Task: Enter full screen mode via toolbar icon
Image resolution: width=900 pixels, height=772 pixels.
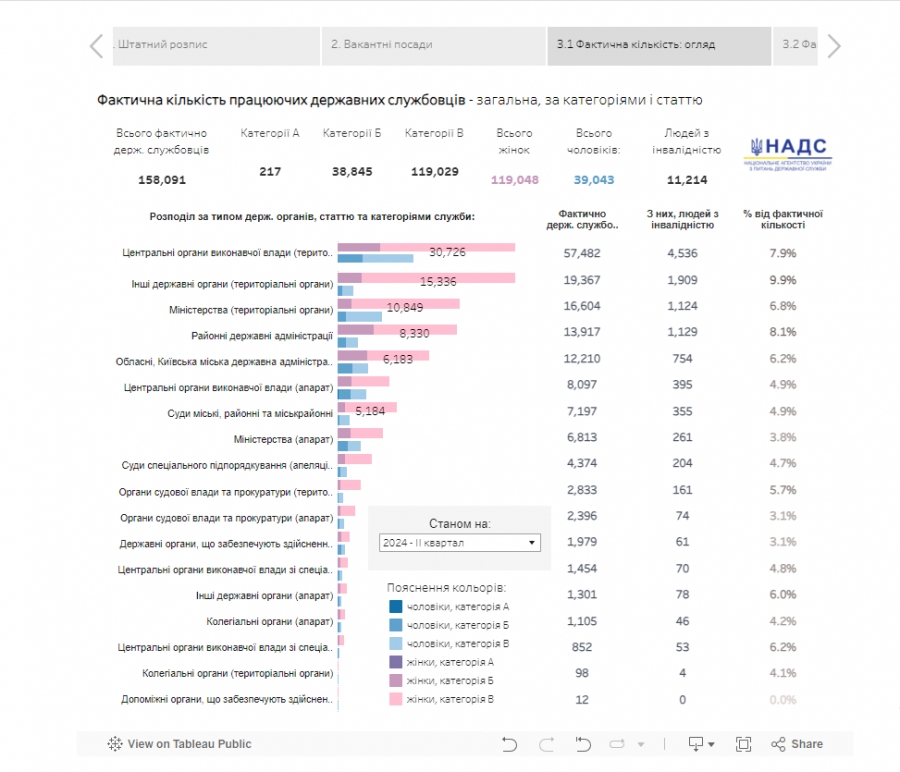Action: 743,744
